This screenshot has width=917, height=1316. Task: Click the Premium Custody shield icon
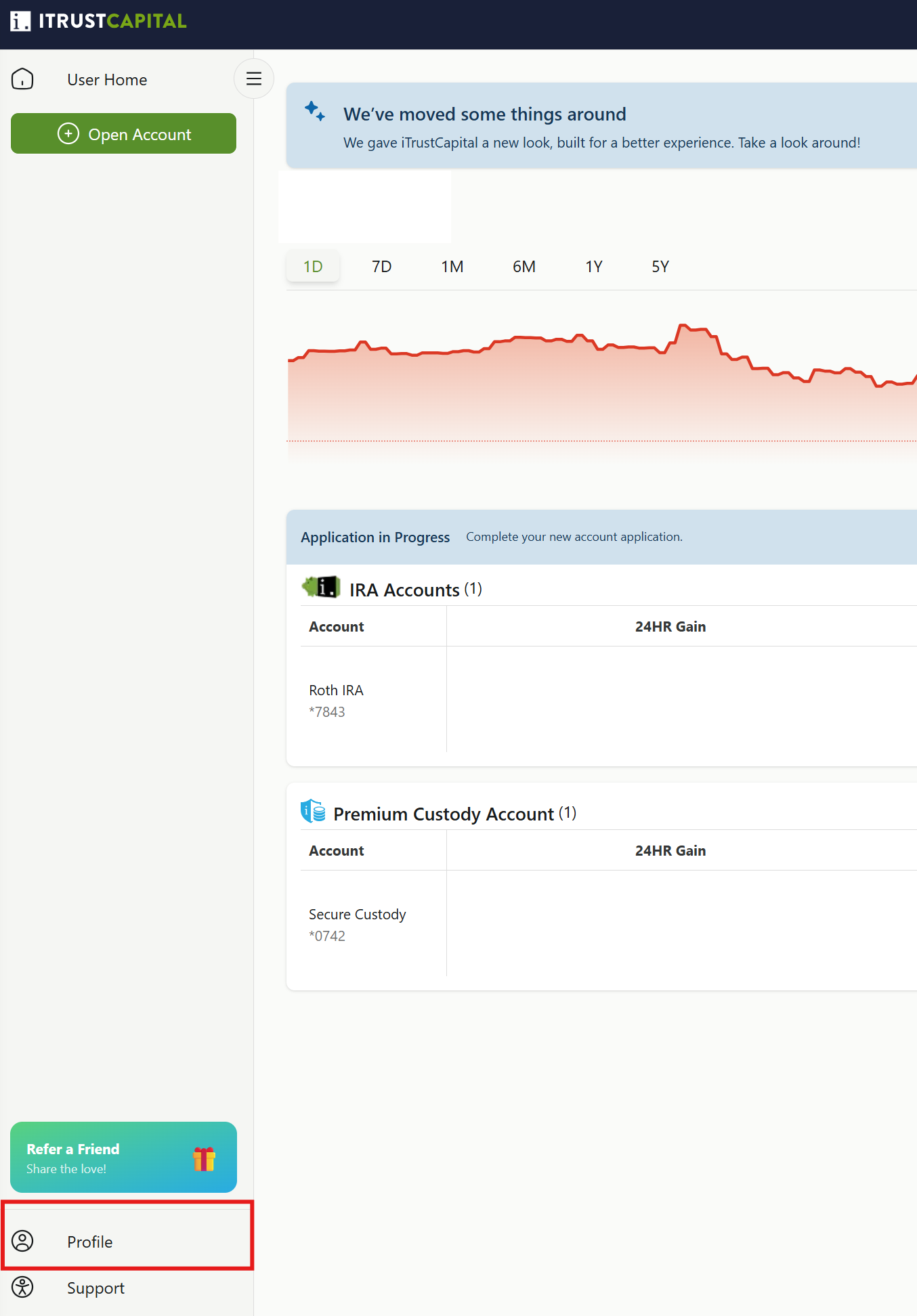(313, 810)
